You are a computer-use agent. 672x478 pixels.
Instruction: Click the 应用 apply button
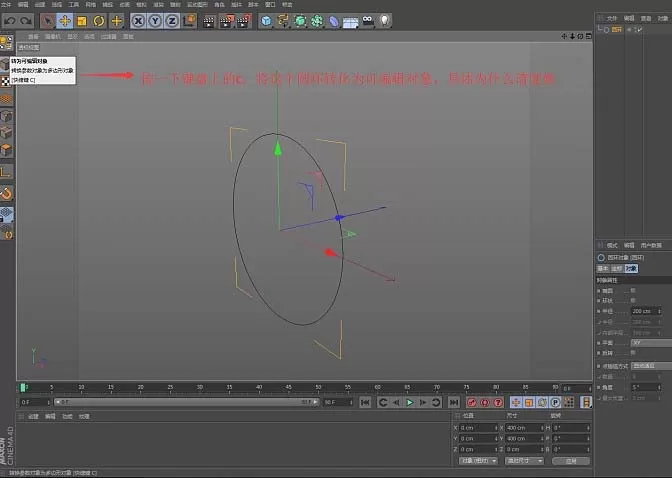tap(571, 461)
